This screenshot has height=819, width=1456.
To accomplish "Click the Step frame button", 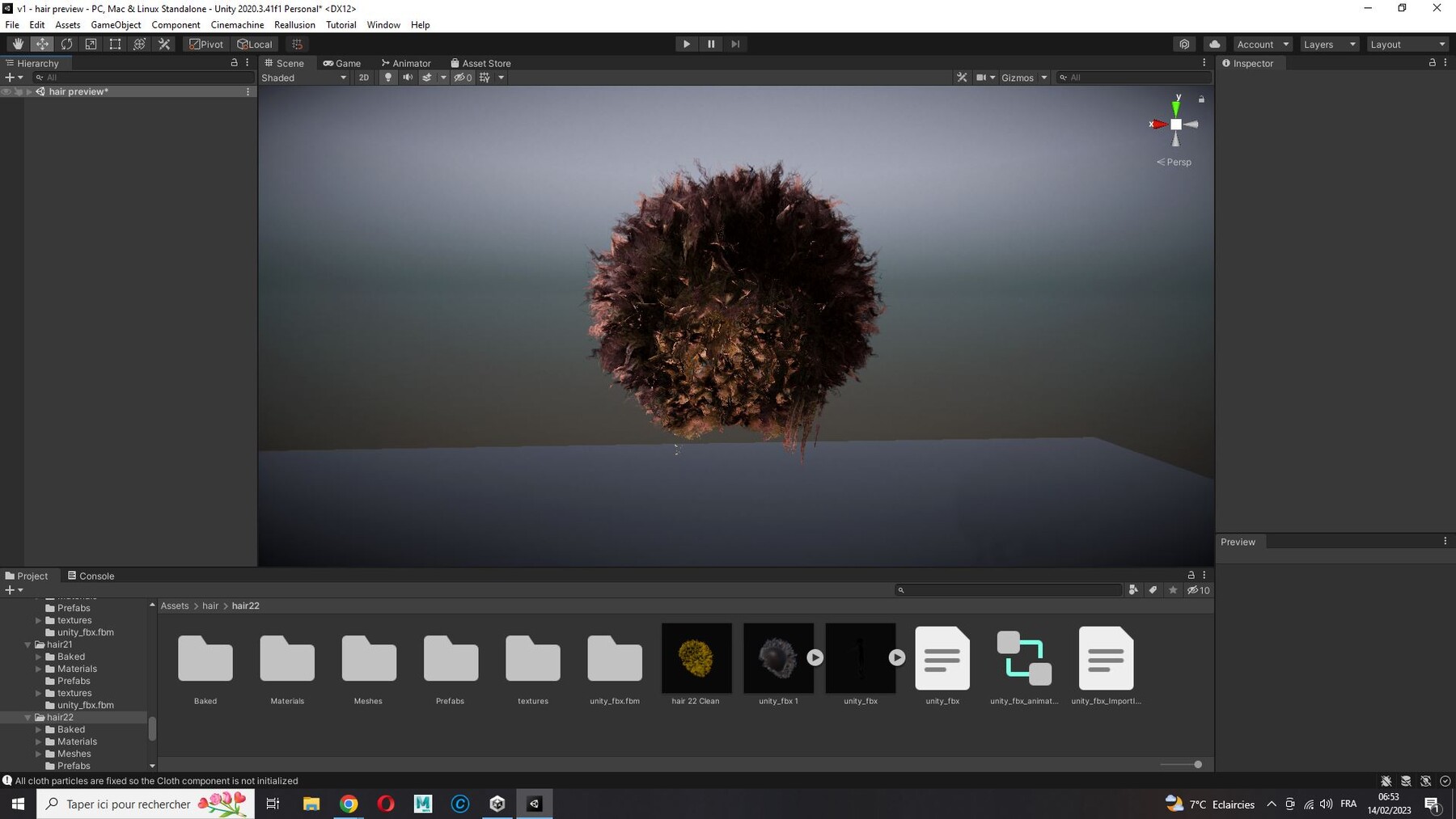I will click(x=735, y=44).
